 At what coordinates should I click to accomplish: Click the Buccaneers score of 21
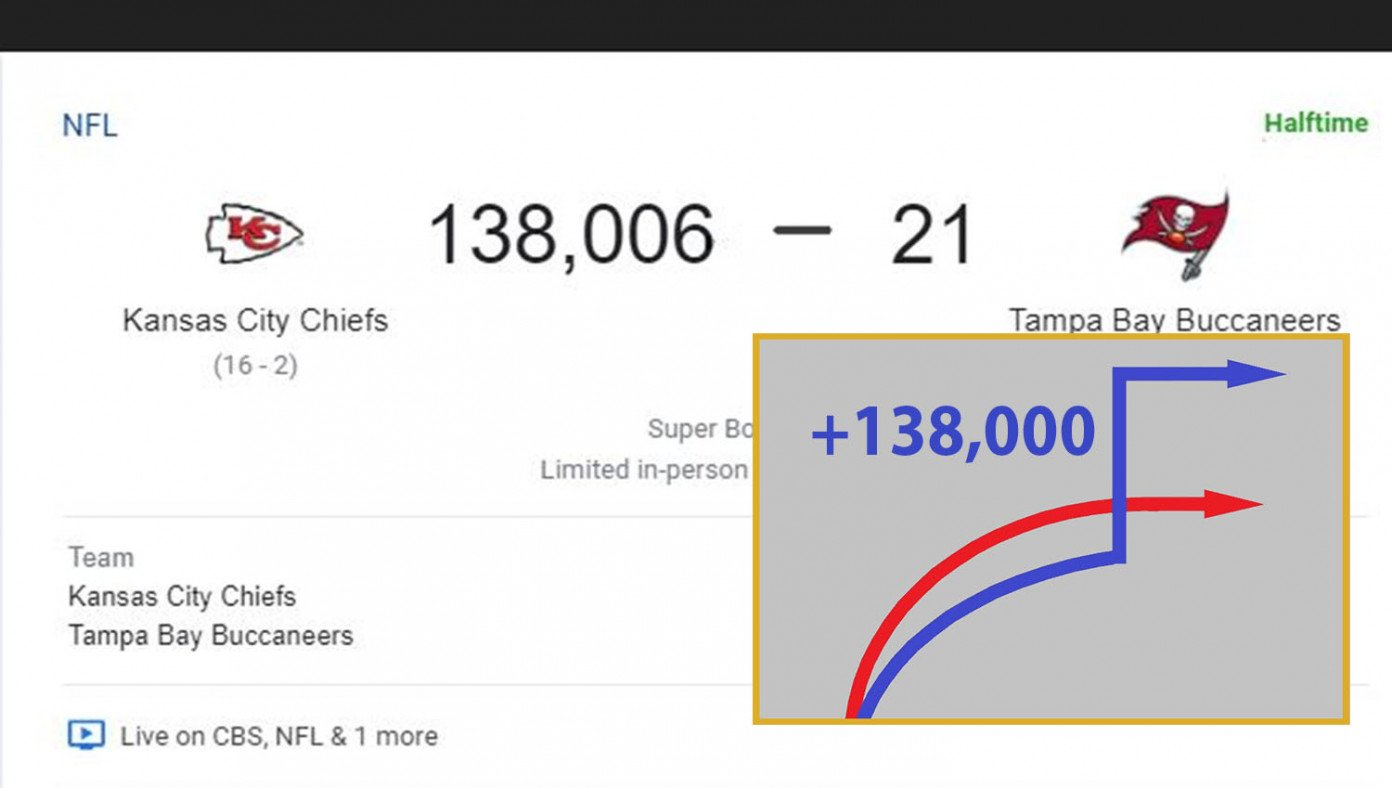point(932,235)
